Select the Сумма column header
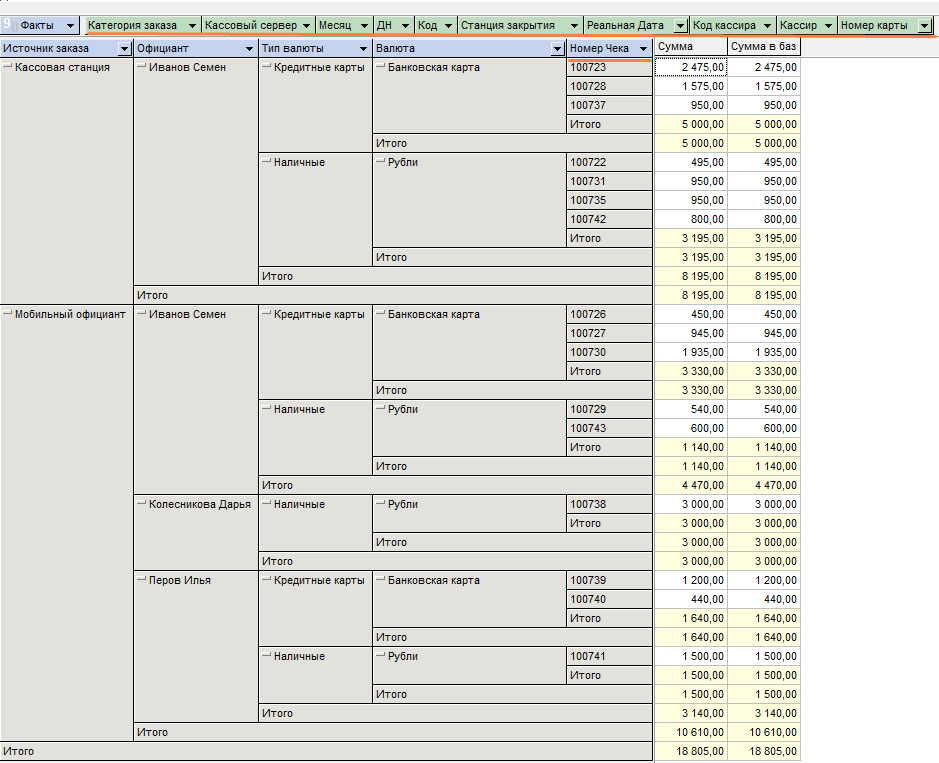Viewport: 939px width, 763px height. (x=690, y=47)
